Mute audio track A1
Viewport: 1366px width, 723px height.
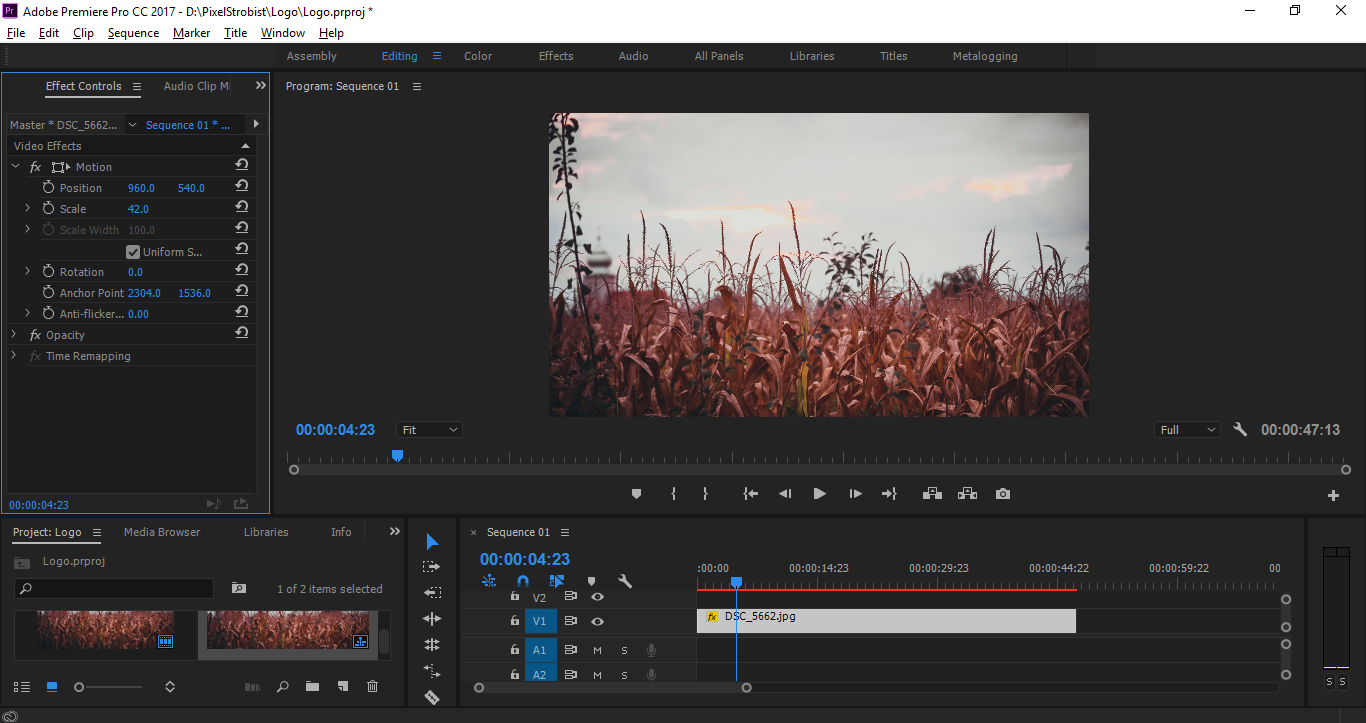598,649
